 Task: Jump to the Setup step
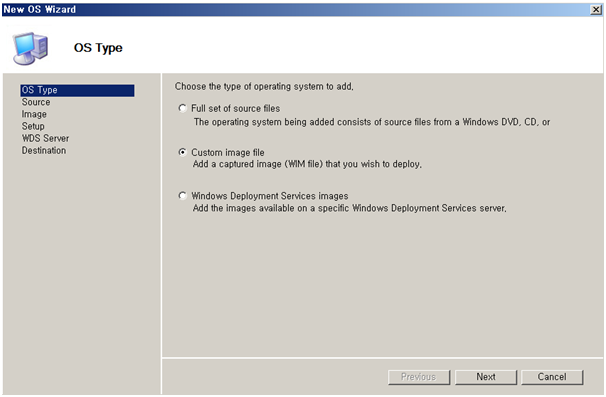[33, 126]
